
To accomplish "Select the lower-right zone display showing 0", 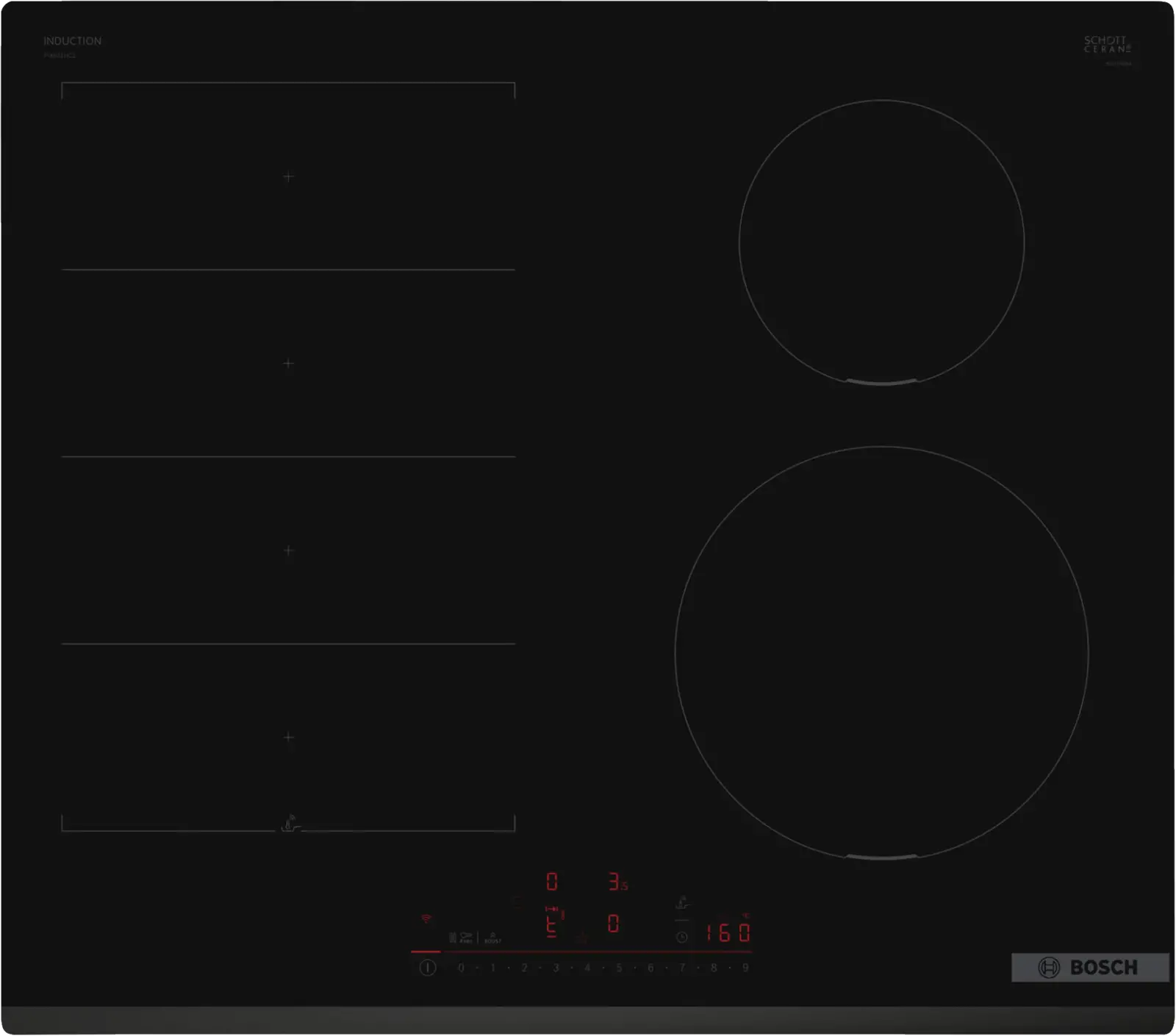I will [614, 924].
